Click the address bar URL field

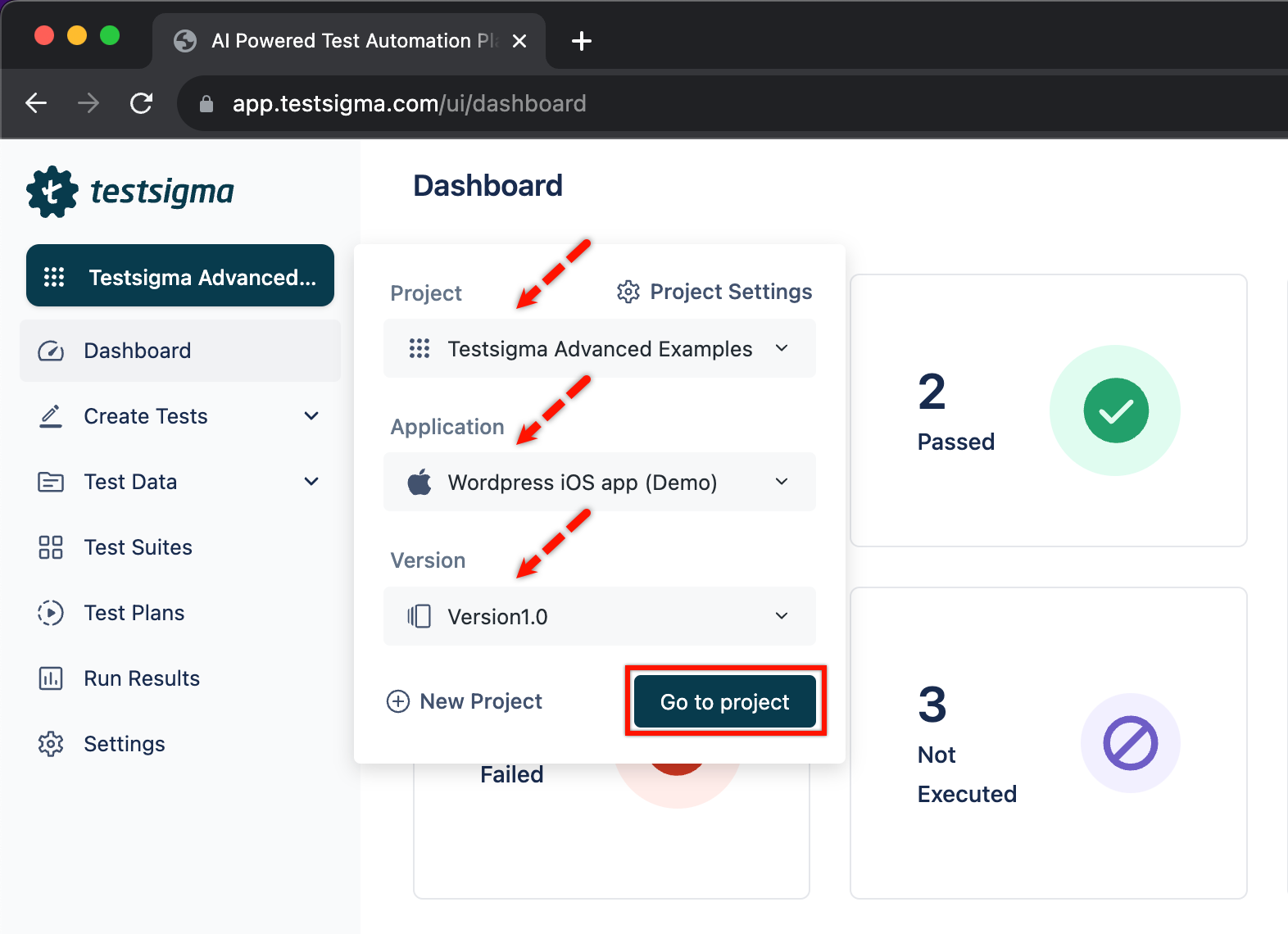732,103
